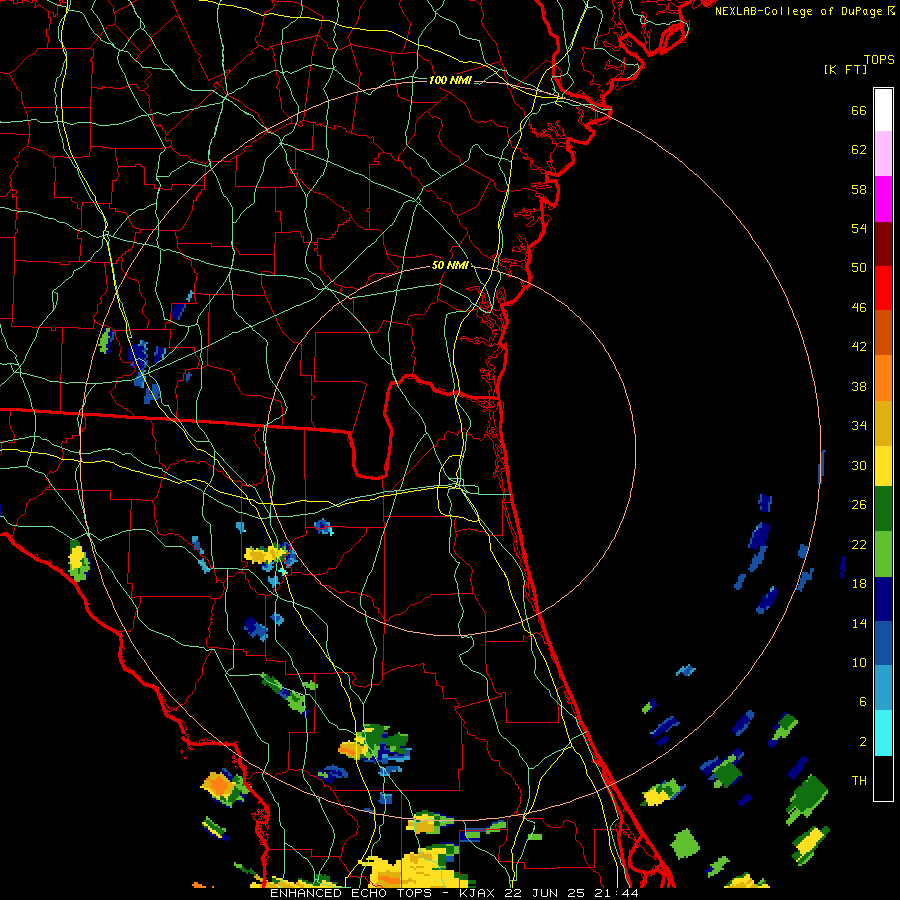This screenshot has width=900, height=900.
Task: Click the light pink swatch near 62
Action: point(883,154)
